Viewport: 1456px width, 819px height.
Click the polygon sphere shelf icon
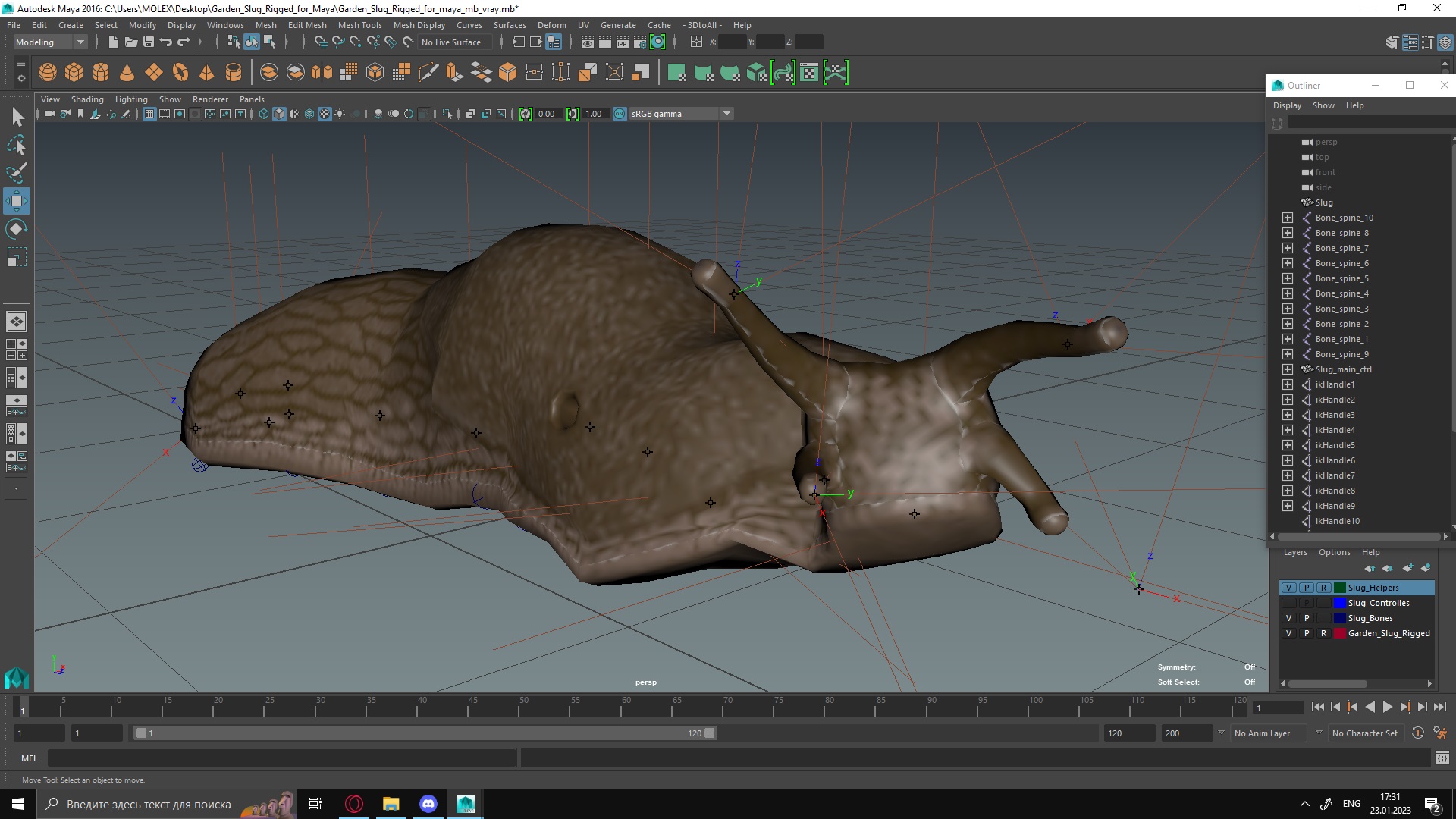point(48,73)
